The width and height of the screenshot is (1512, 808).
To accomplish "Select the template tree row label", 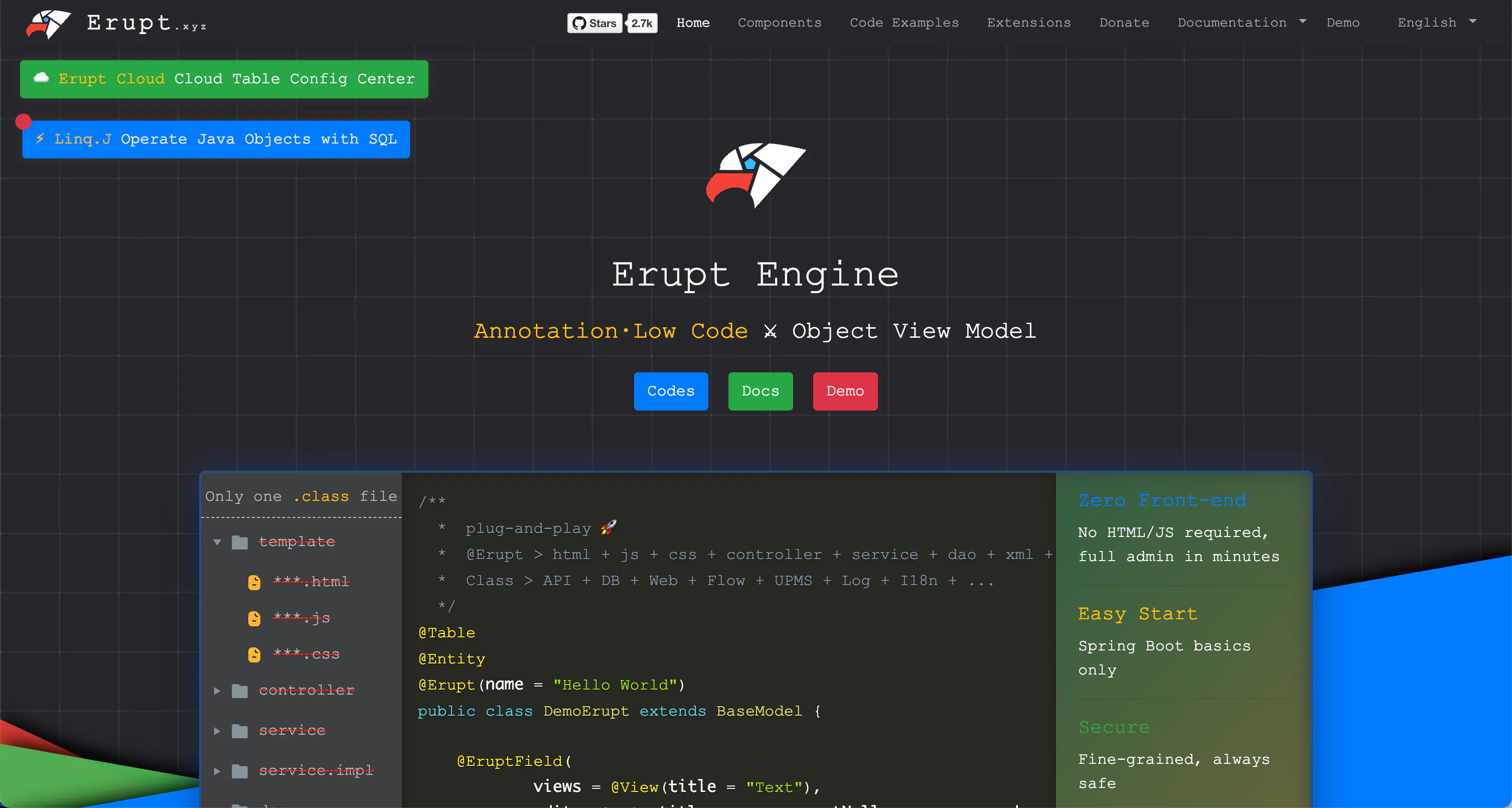I will 297,542.
